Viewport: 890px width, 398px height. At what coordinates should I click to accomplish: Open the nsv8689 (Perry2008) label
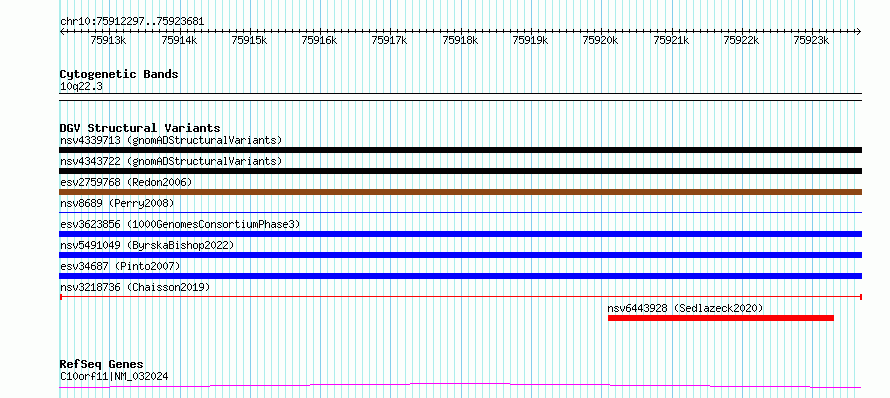coord(117,203)
